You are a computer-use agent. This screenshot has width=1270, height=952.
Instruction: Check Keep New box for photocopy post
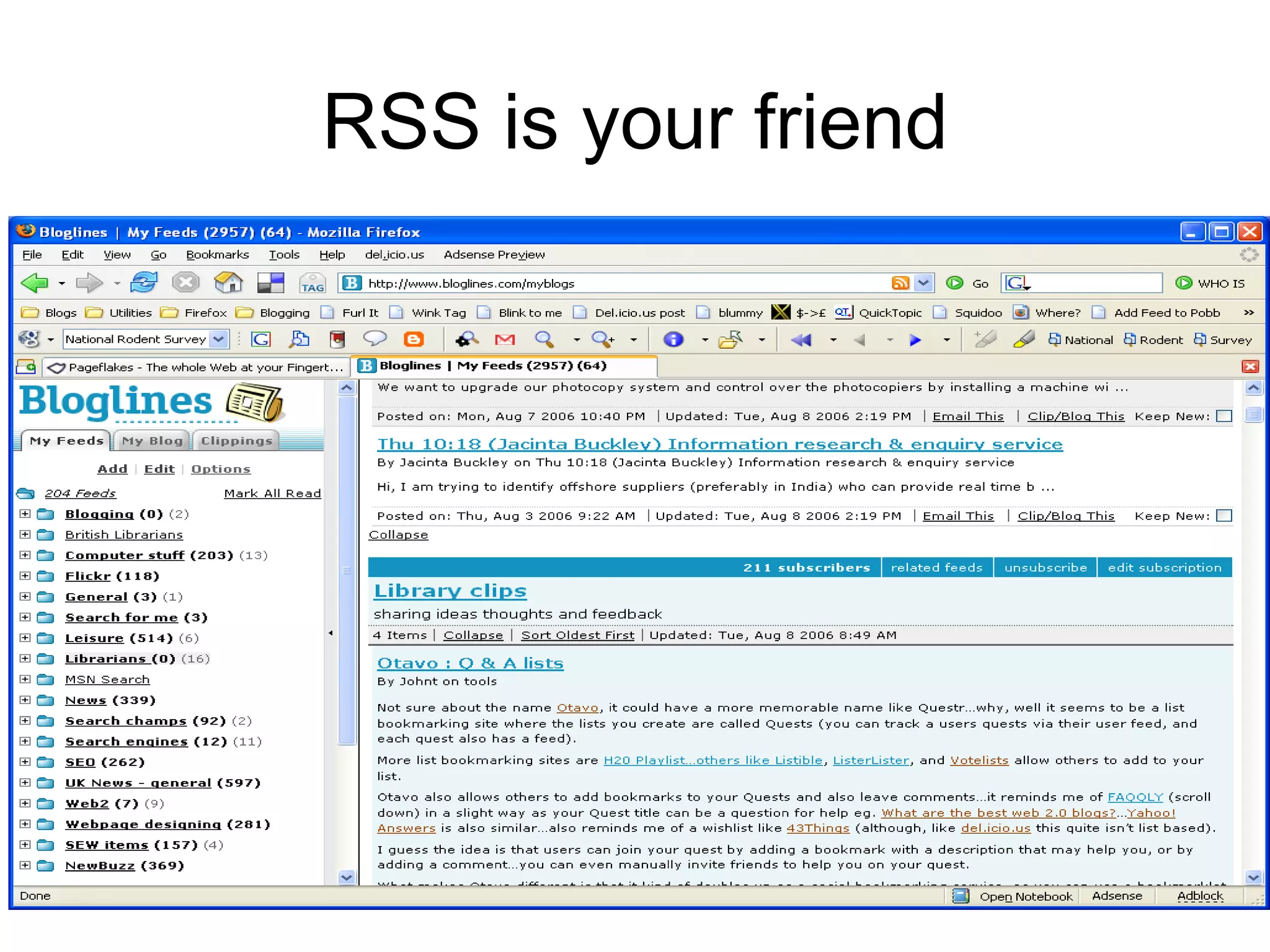pyautogui.click(x=1223, y=416)
